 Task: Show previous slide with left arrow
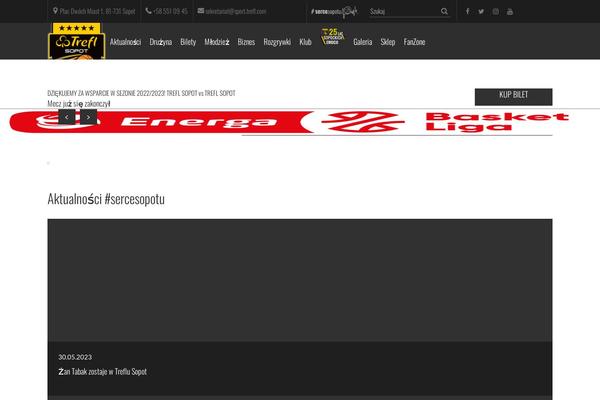point(67,117)
